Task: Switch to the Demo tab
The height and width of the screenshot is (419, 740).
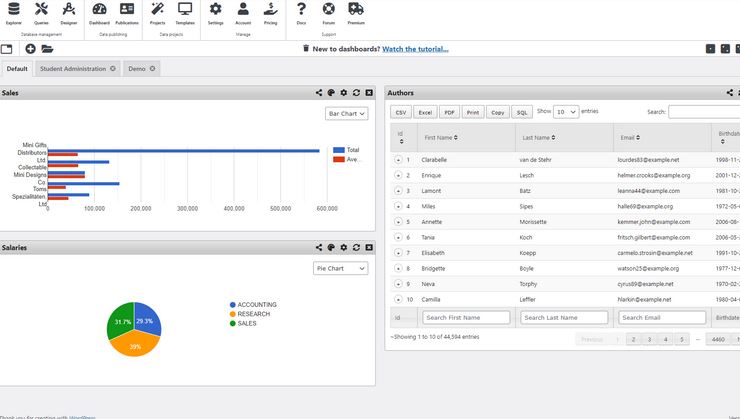Action: pyautogui.click(x=137, y=69)
